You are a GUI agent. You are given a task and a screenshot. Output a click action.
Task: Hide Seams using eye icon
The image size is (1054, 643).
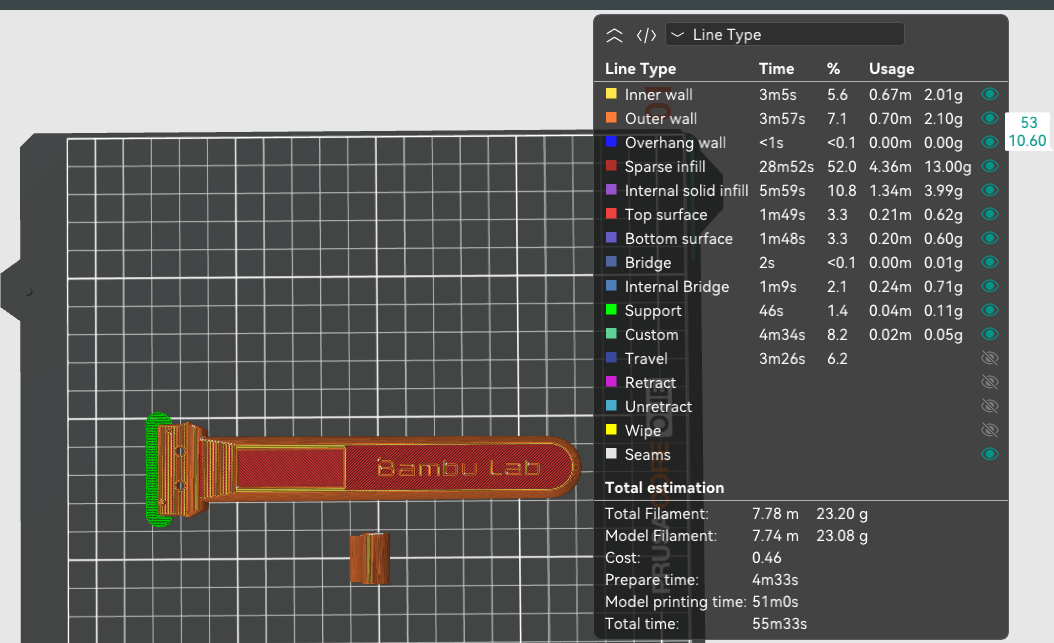(990, 454)
